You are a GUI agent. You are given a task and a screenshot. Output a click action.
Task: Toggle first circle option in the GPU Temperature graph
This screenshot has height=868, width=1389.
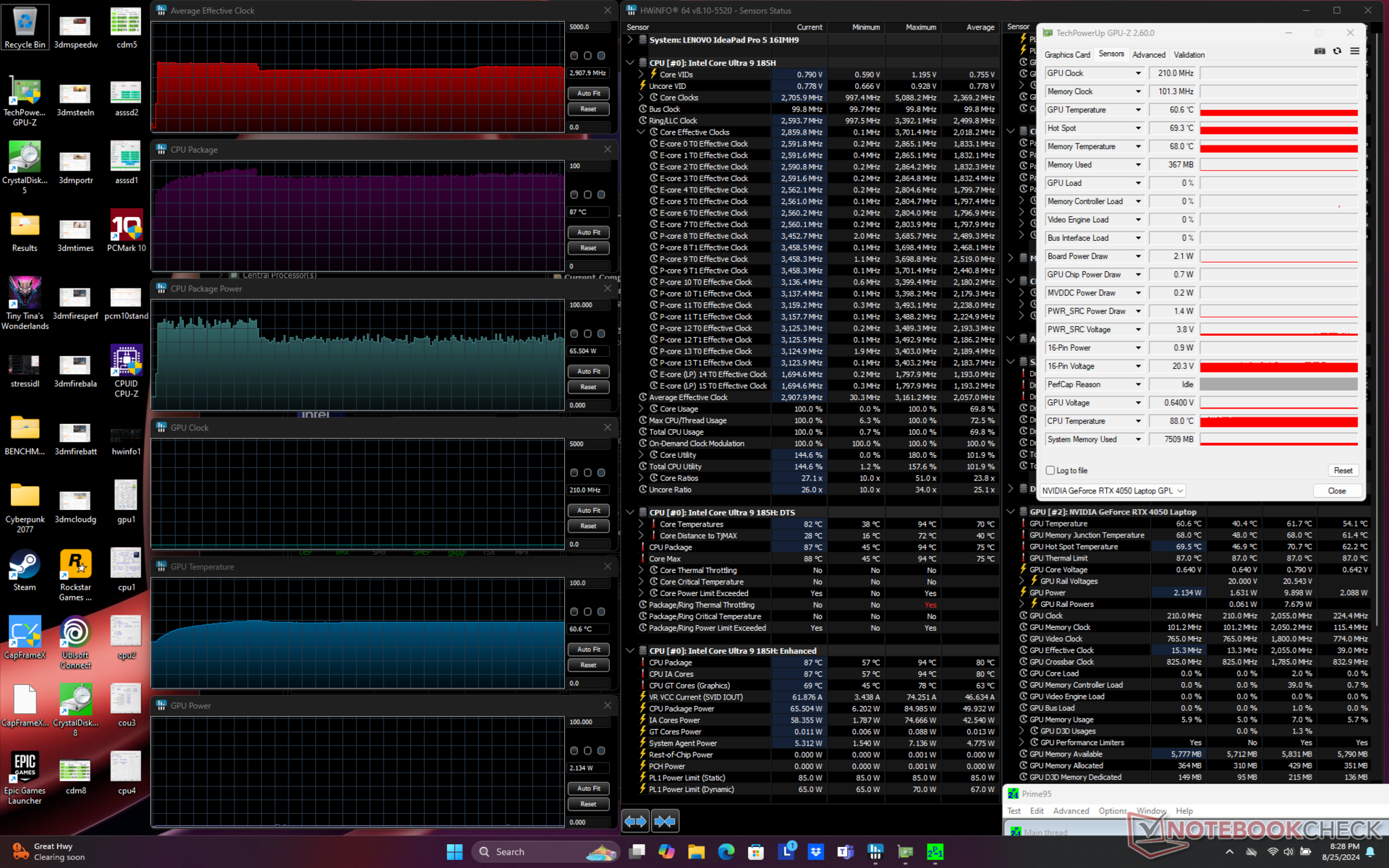(x=574, y=612)
